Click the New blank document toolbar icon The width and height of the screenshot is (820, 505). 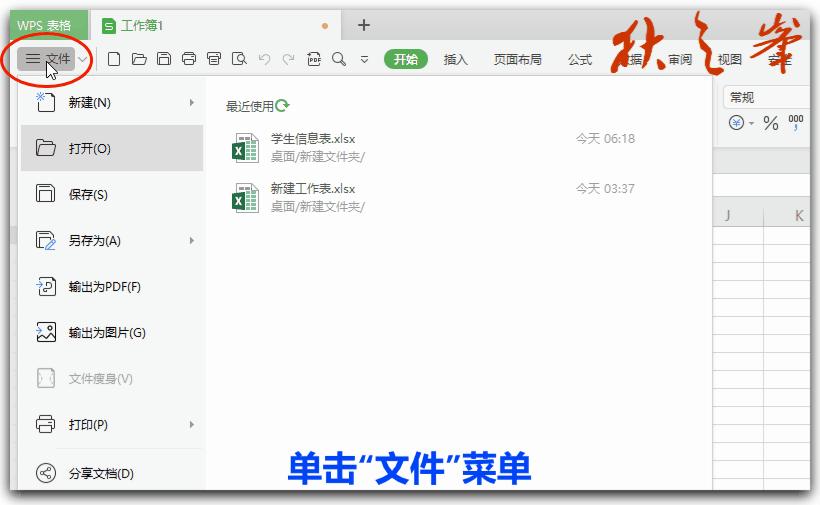(x=113, y=59)
